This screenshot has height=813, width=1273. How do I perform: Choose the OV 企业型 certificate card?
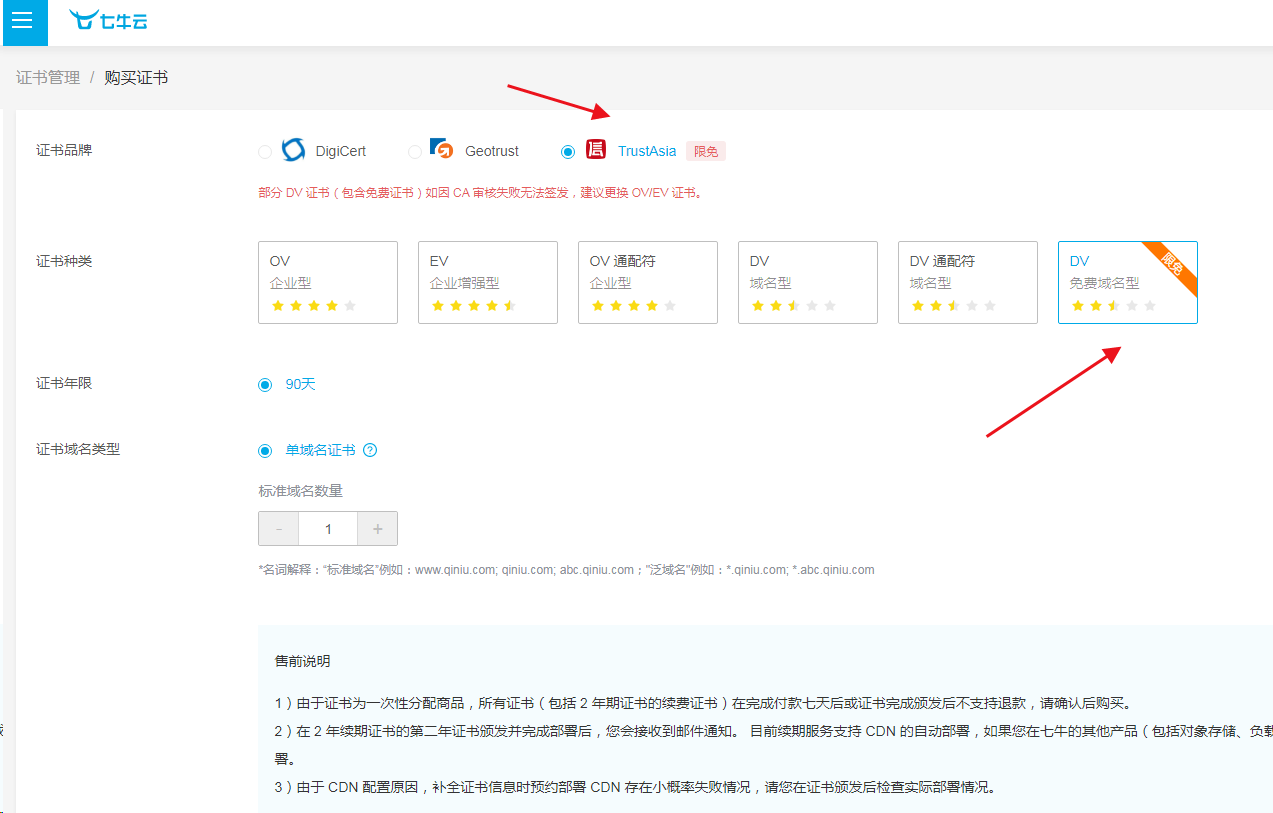click(328, 282)
